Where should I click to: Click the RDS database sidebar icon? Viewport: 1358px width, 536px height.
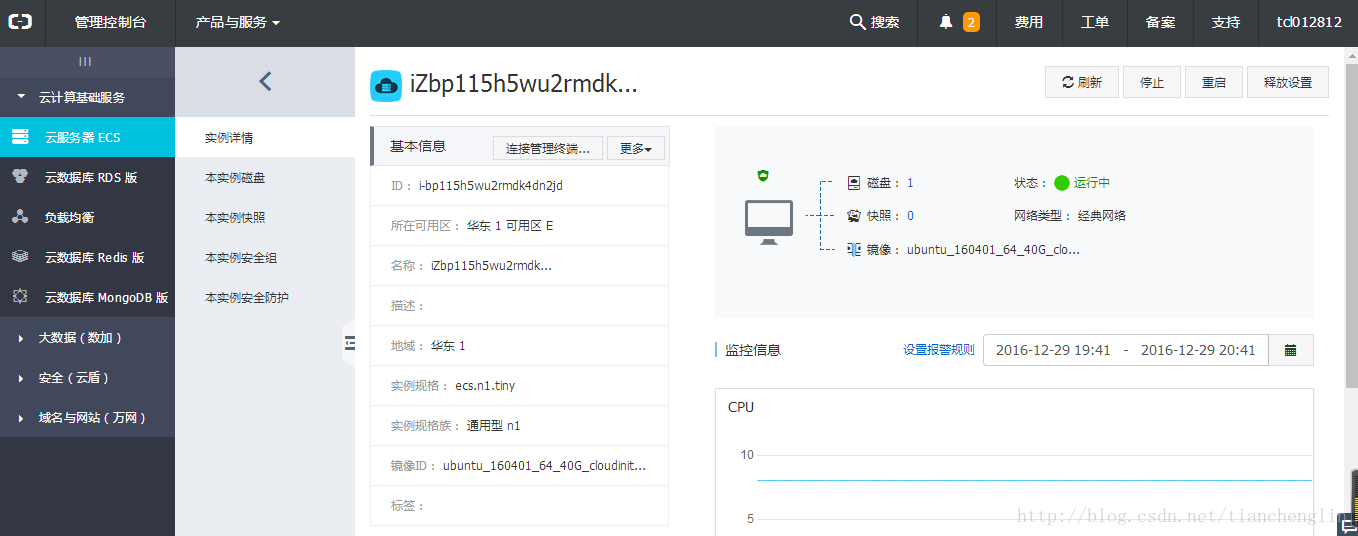tap(20, 177)
